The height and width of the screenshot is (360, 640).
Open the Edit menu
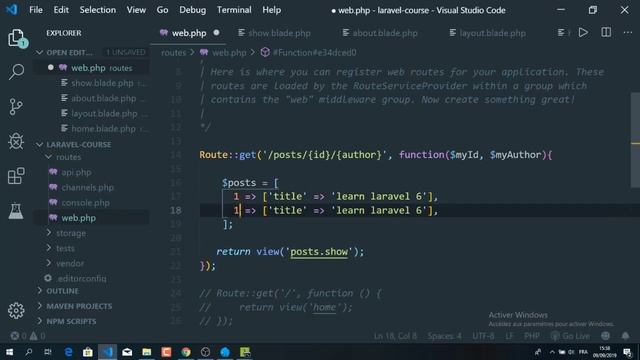61,10
